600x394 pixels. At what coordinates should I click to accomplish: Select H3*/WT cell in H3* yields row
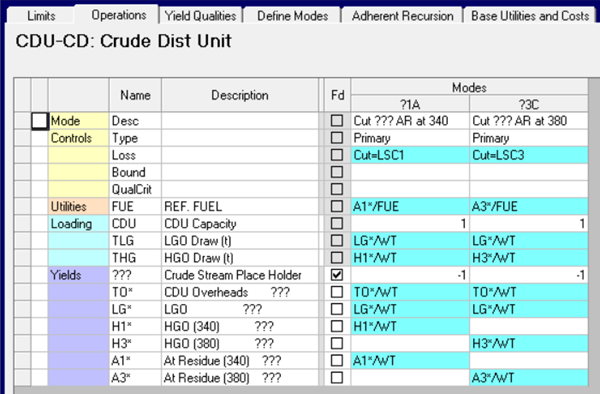coord(529,343)
